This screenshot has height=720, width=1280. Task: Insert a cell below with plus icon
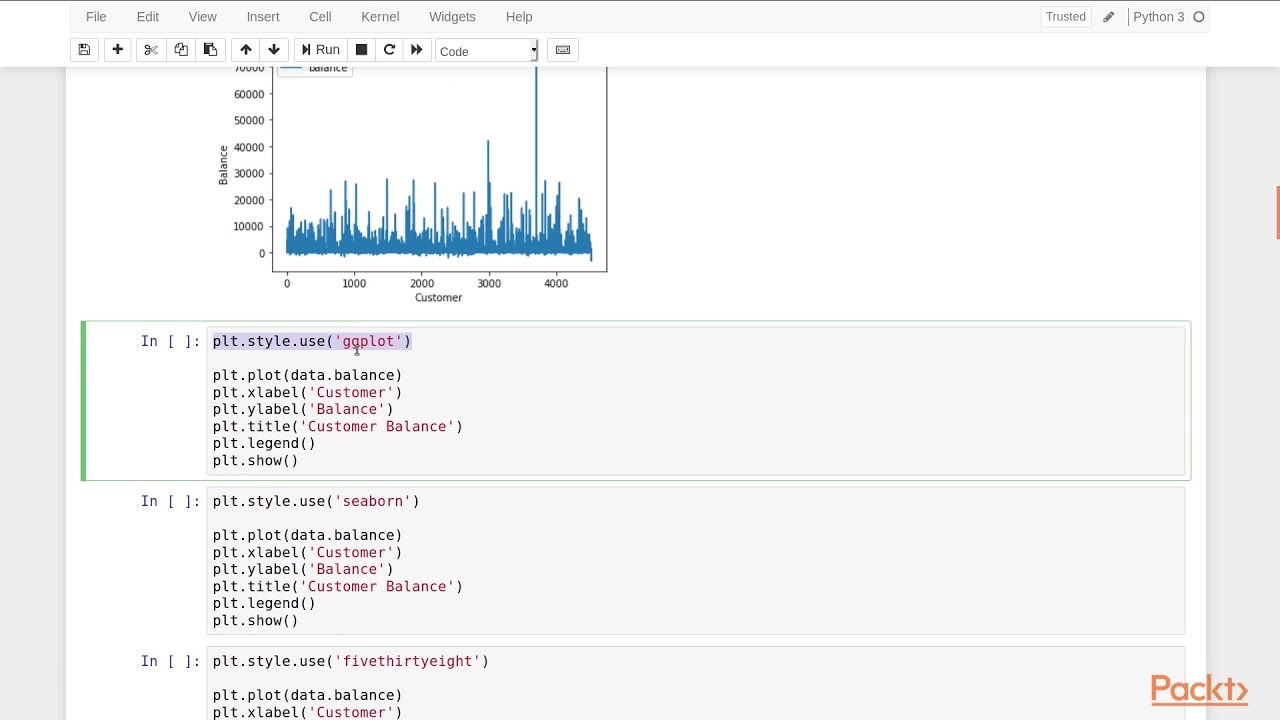pyautogui.click(x=117, y=50)
